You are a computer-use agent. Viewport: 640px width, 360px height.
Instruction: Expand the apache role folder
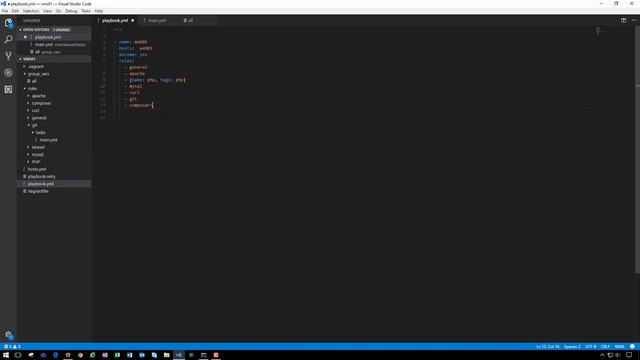pos(29,96)
